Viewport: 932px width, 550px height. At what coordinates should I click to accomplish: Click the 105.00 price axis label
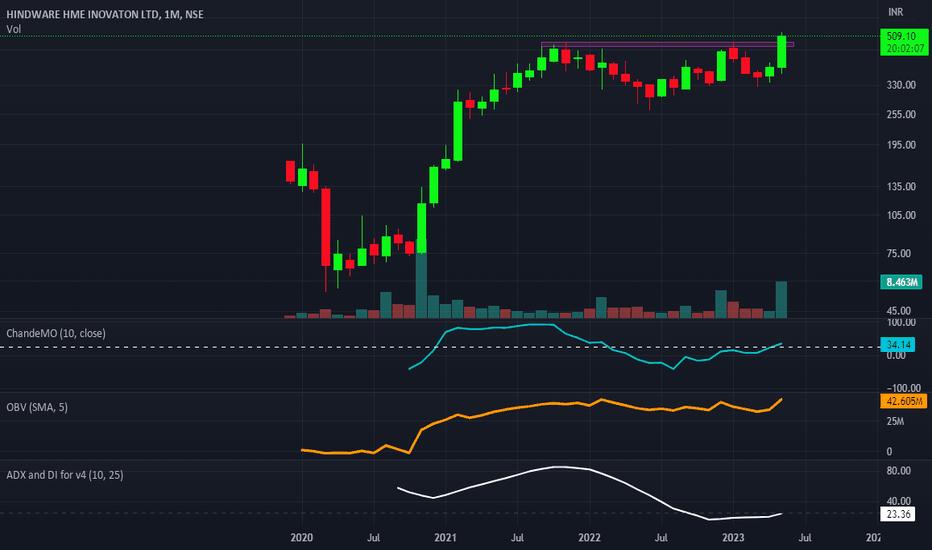pyautogui.click(x=901, y=215)
